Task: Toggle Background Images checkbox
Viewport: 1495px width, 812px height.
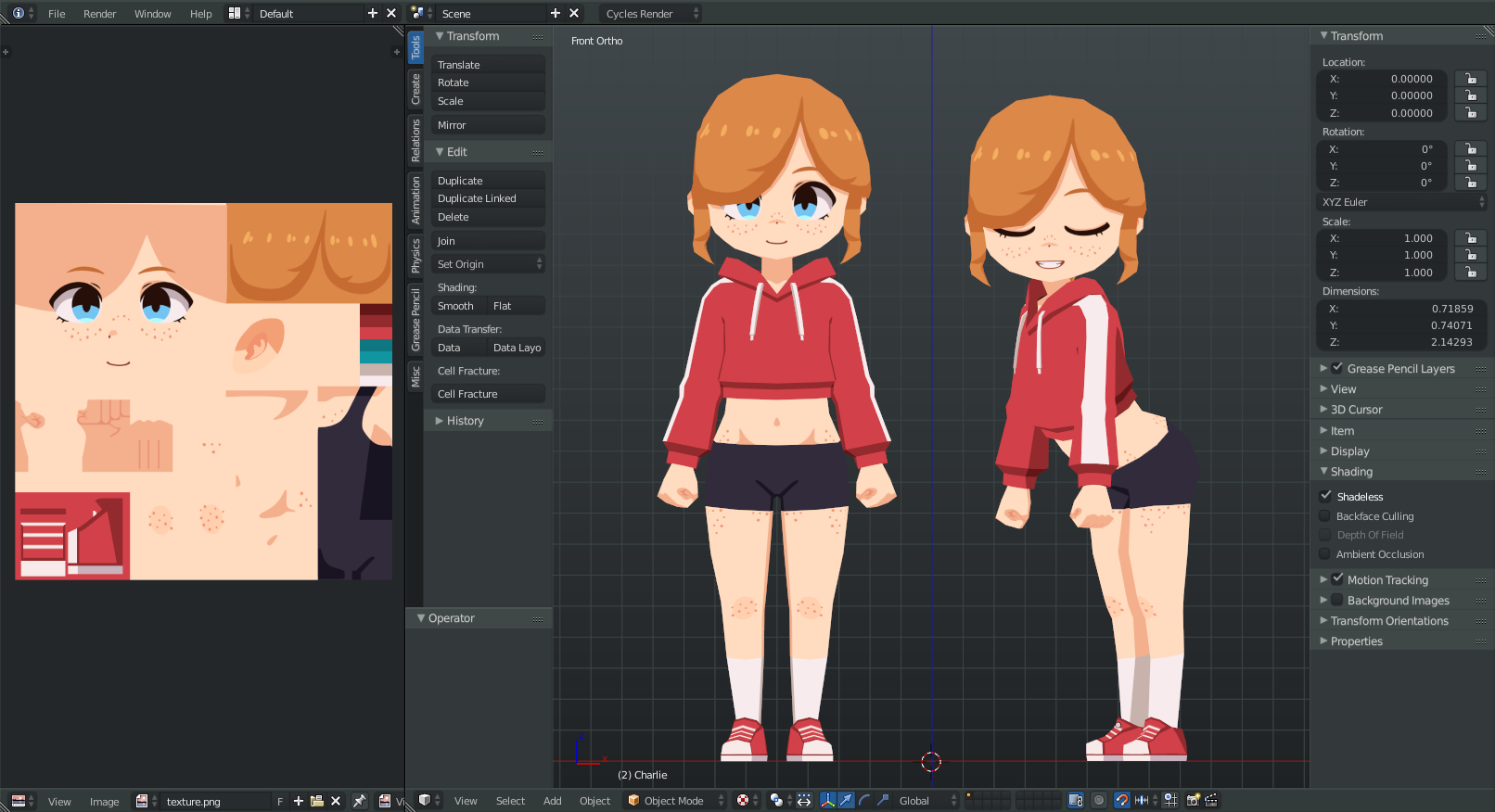Action: pyautogui.click(x=1337, y=600)
